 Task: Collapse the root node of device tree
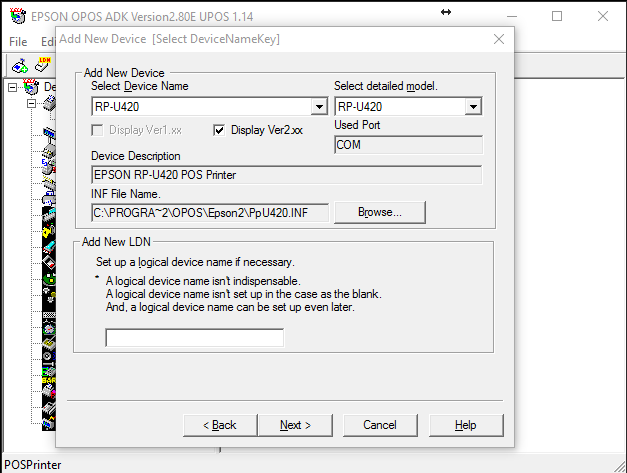(x=13, y=88)
